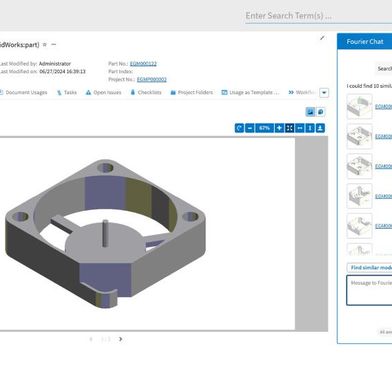Go to the next preview page arrow
This screenshot has width=392, height=392.
(120, 339)
